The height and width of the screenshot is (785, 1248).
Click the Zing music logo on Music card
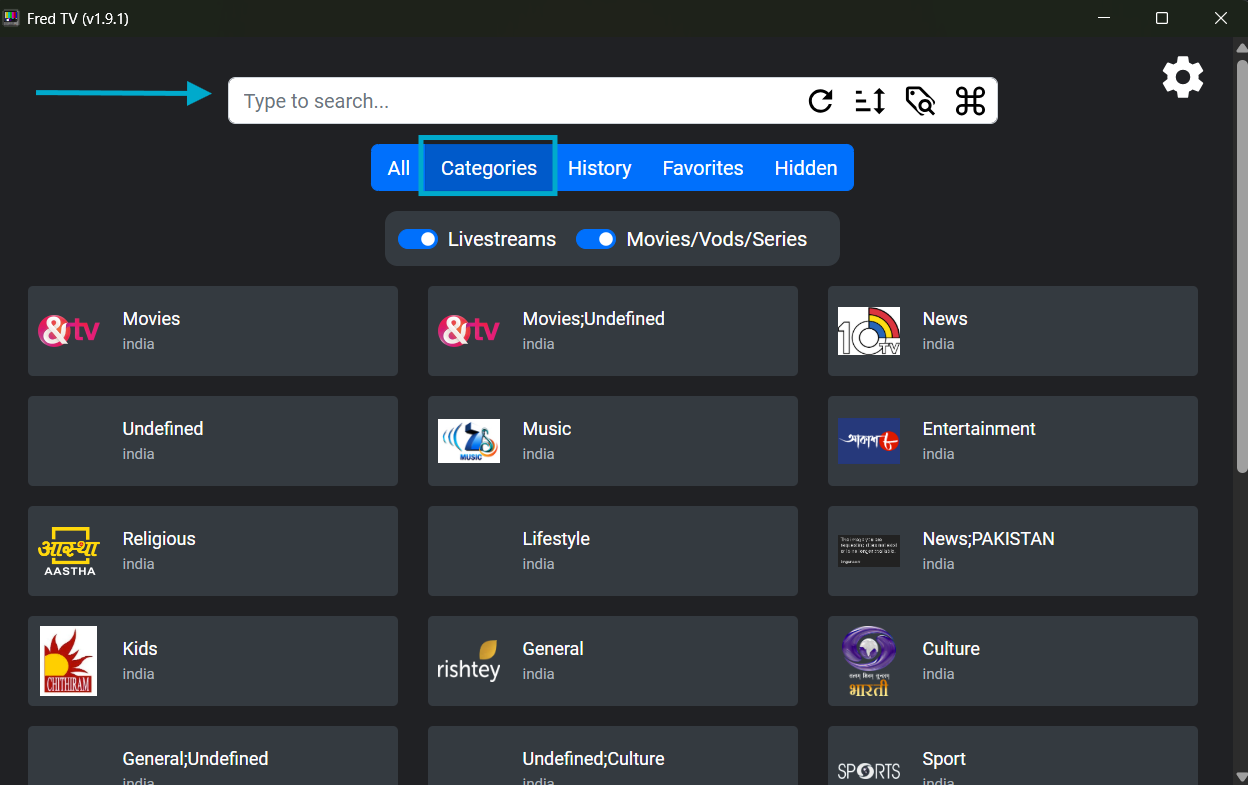pyautogui.click(x=469, y=441)
